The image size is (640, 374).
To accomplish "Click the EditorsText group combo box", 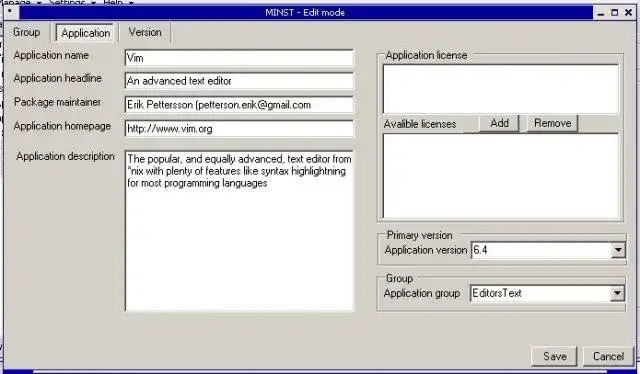I will click(x=547, y=293).
